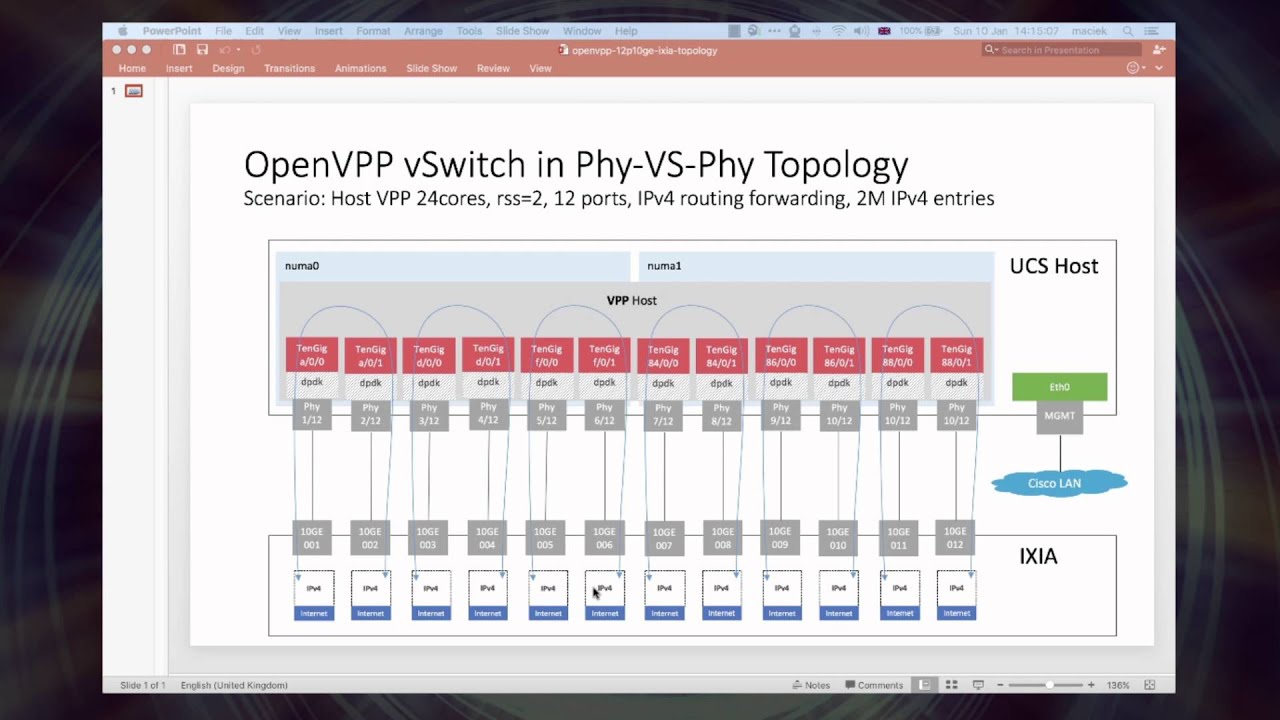
Task: Open the share presentation icon
Action: (x=1159, y=49)
